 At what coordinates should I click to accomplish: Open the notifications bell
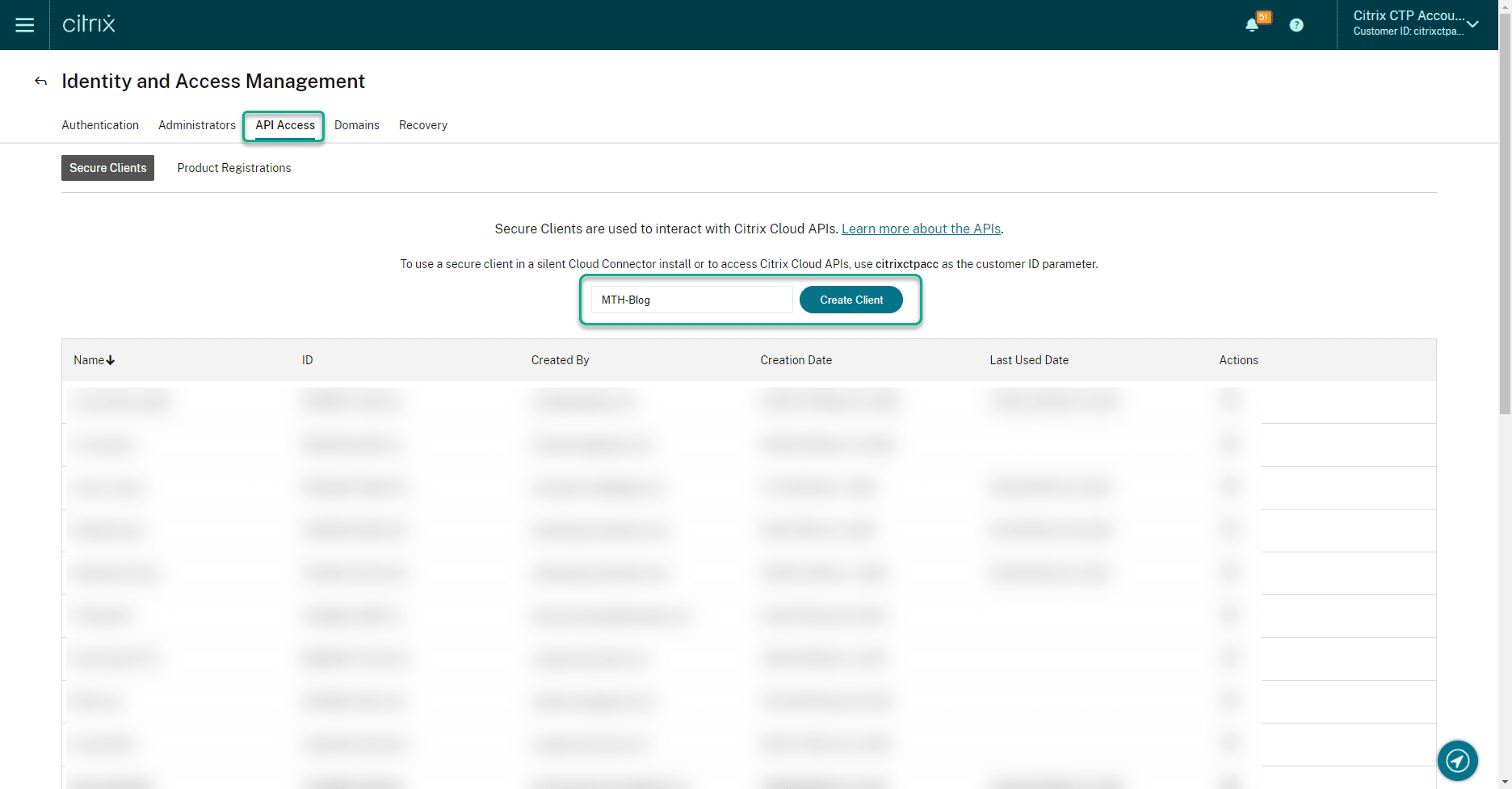1252,25
